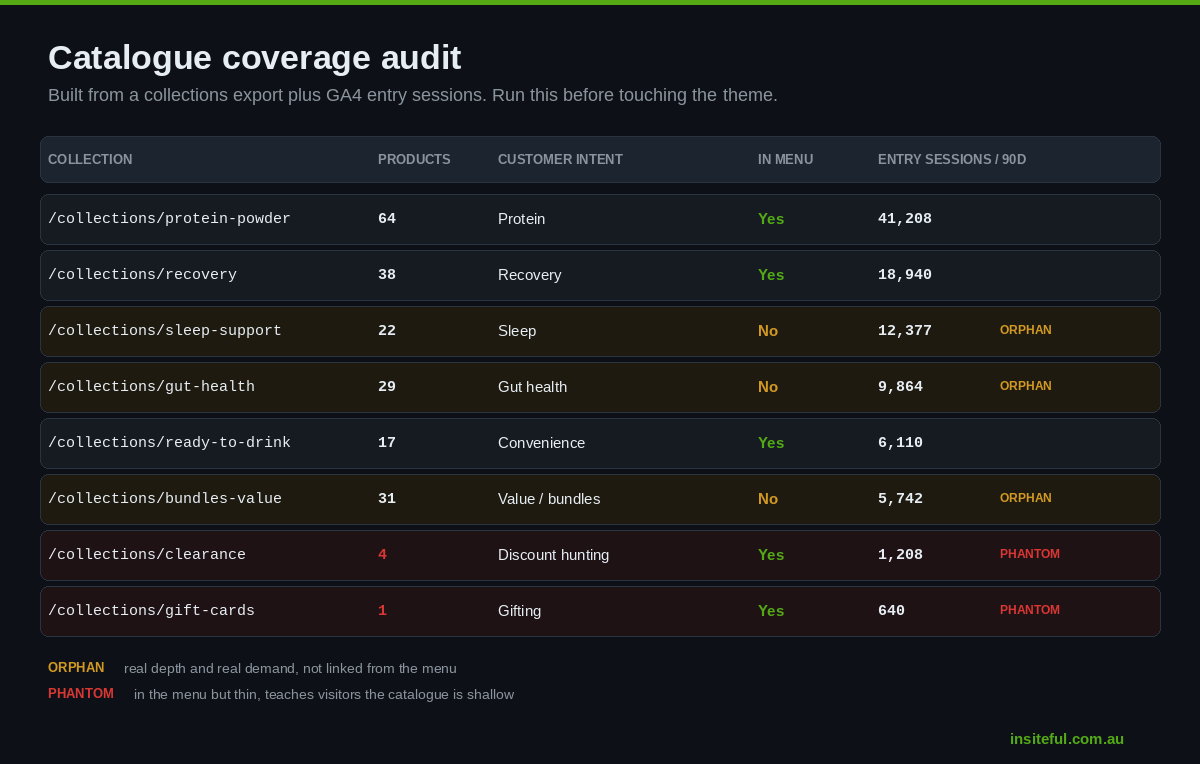Click product count 22
Viewport: 1200px width, 764px height.
(x=387, y=331)
